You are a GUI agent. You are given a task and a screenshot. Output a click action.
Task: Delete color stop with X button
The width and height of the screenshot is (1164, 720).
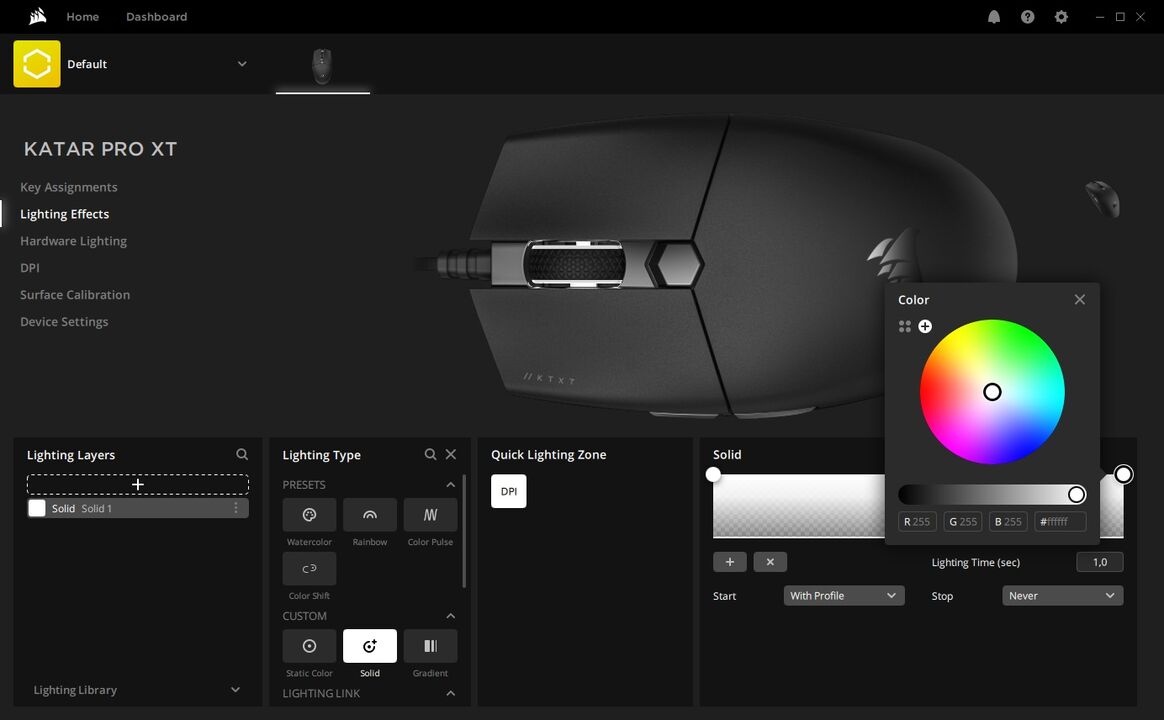[x=770, y=562]
